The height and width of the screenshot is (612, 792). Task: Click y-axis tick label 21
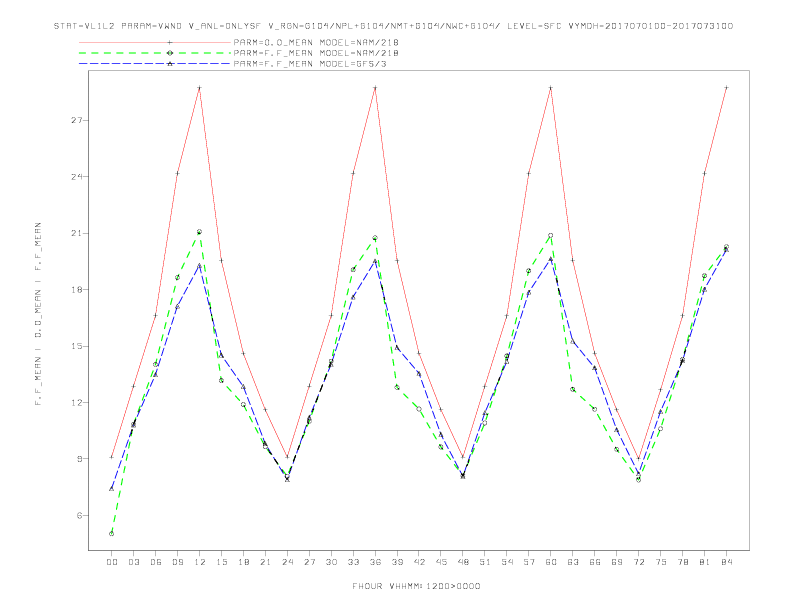[77, 233]
